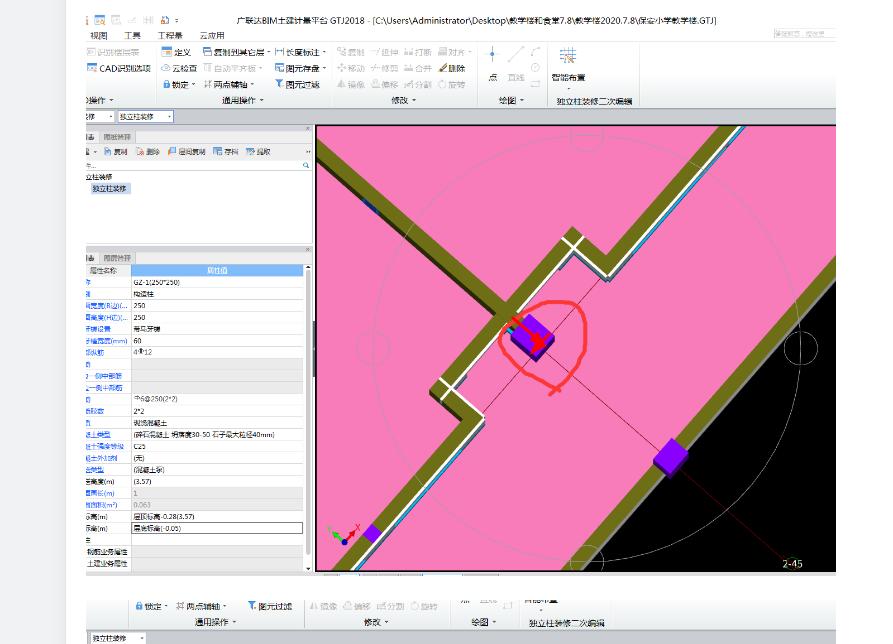Click 合并 merge tool in 修改 group
Viewport: 893px width, 644px height.
[x=419, y=68]
